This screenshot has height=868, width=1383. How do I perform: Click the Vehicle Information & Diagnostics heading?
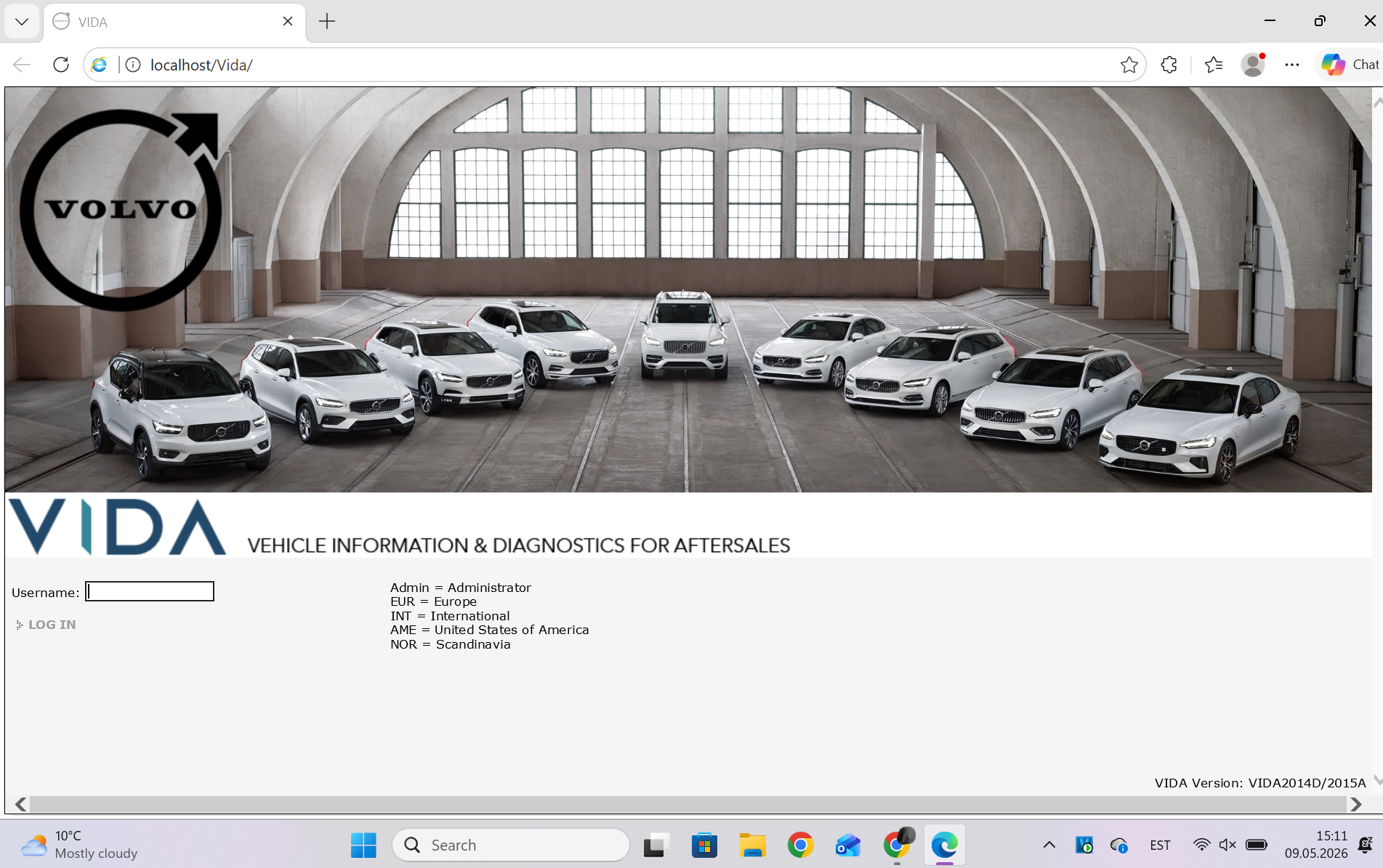[x=519, y=545]
